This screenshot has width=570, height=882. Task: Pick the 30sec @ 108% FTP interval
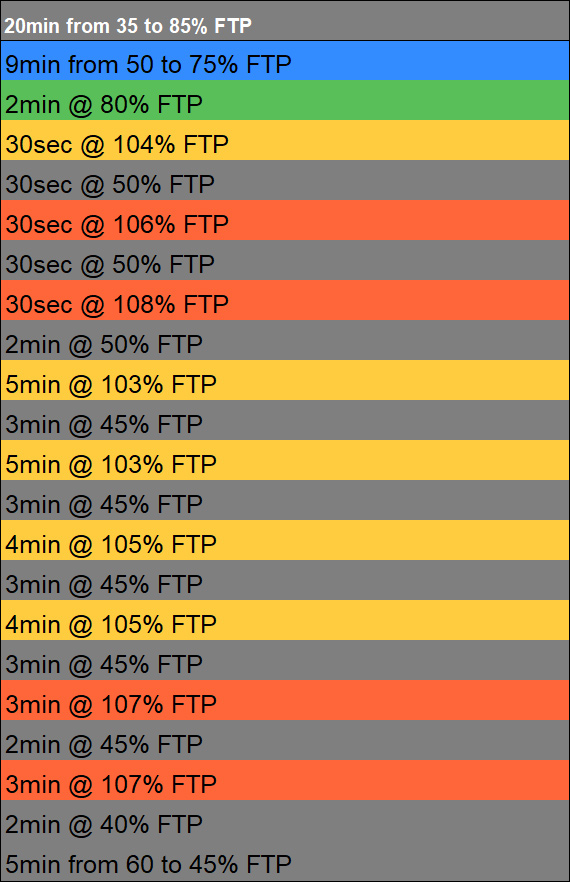[x=285, y=300]
